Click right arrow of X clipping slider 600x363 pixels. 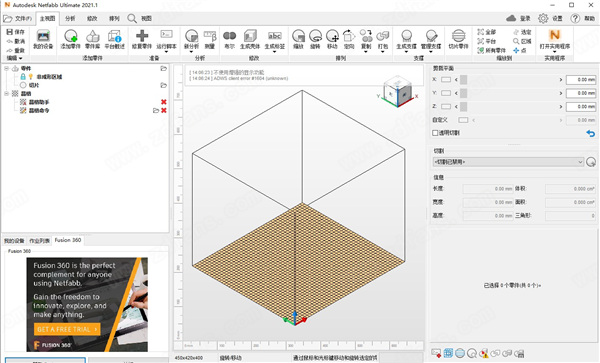coord(561,80)
